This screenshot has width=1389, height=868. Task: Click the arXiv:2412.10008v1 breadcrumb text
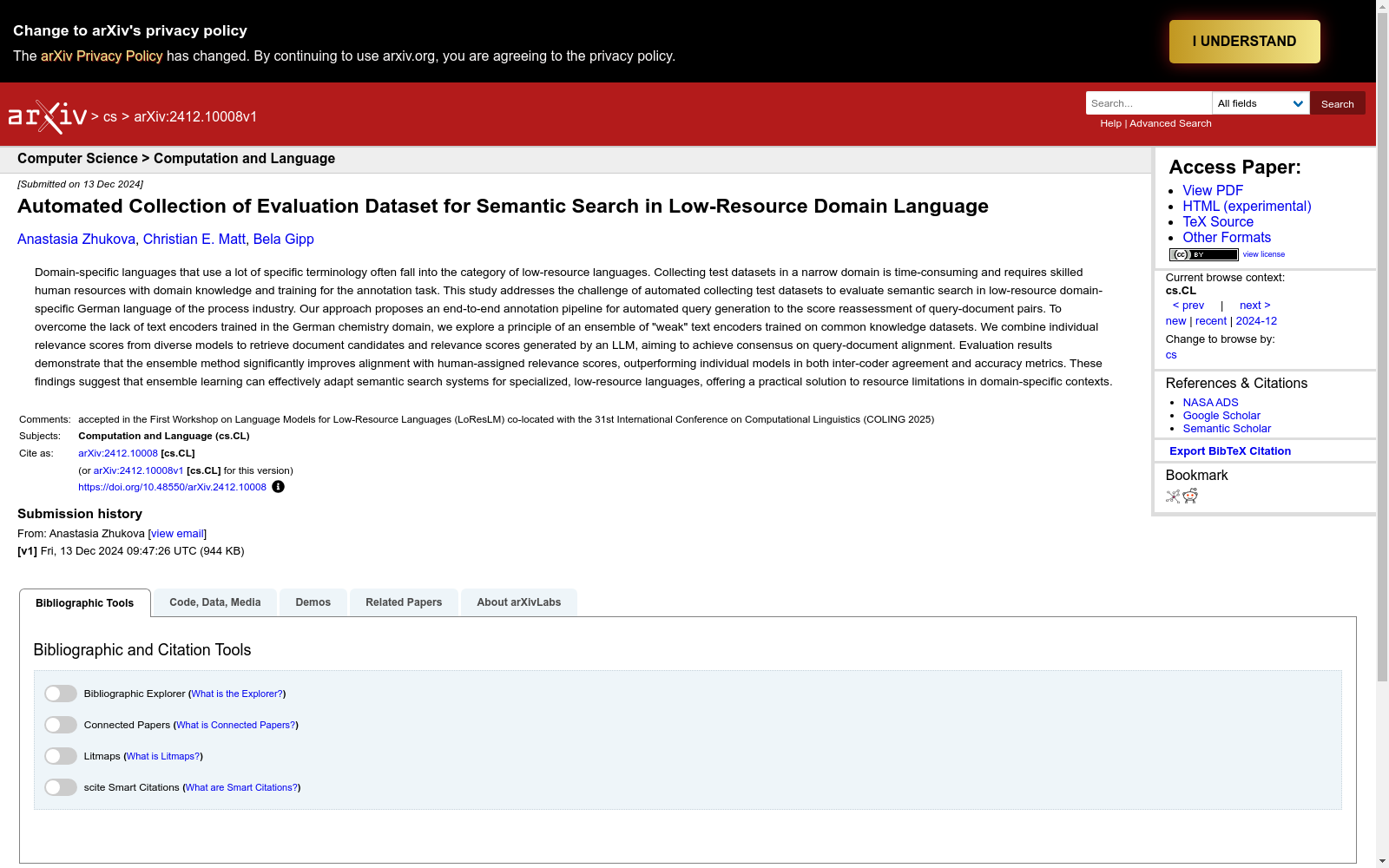coord(195,117)
